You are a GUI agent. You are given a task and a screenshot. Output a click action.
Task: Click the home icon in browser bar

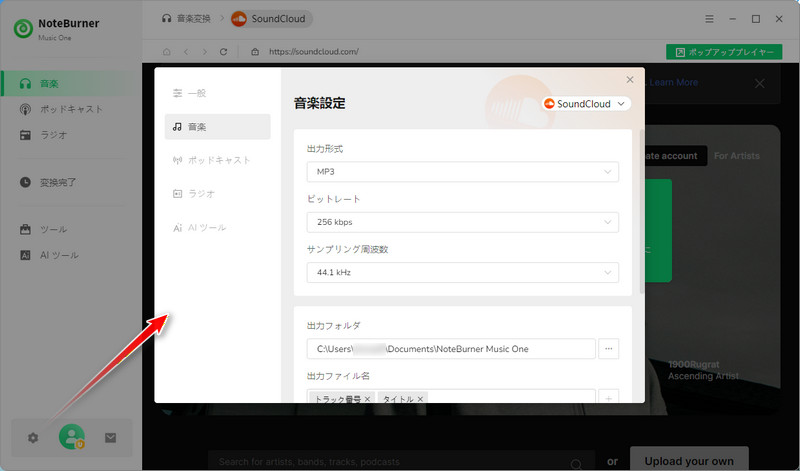(167, 52)
